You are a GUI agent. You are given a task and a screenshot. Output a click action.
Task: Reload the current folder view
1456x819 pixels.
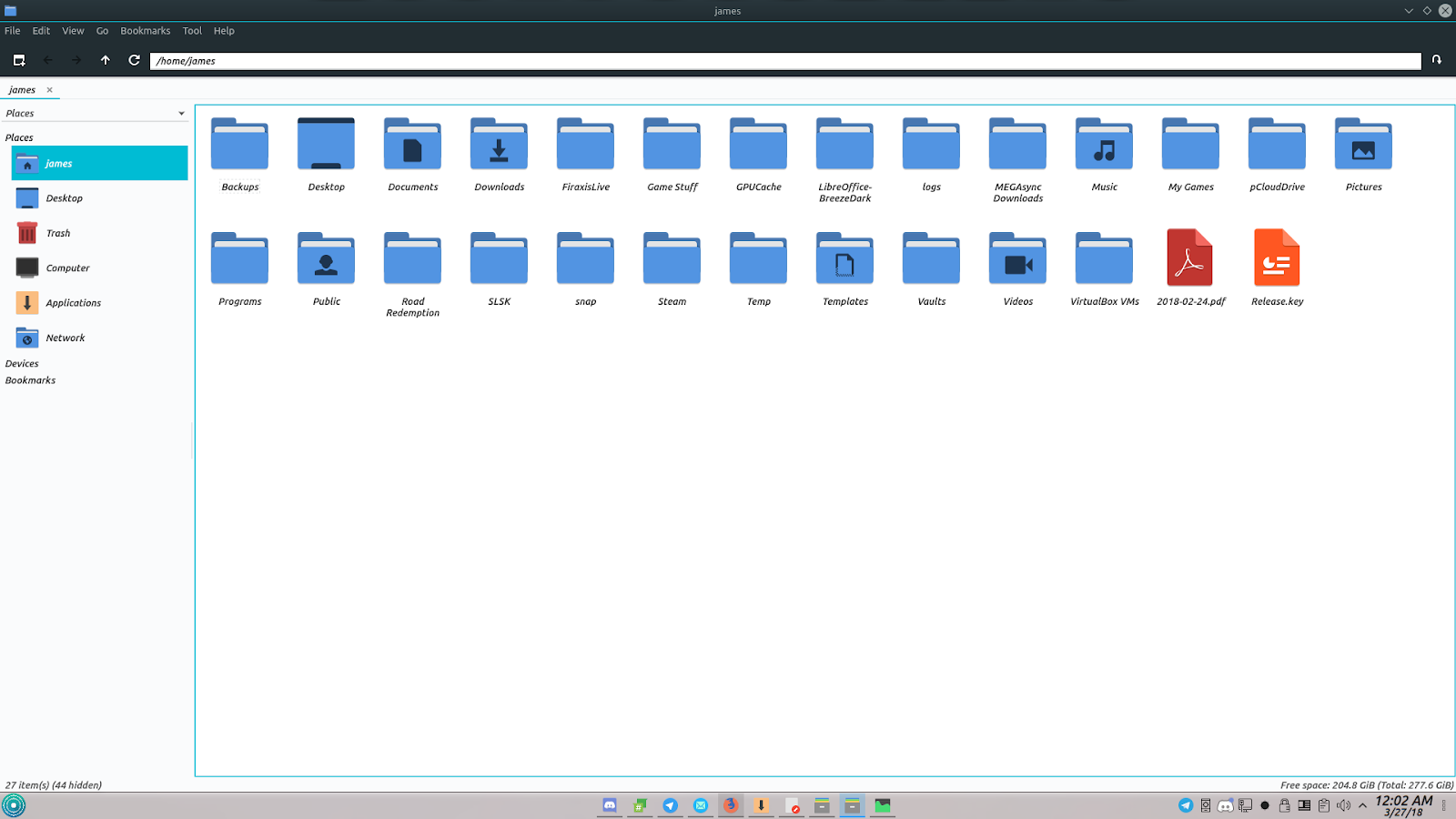click(134, 60)
